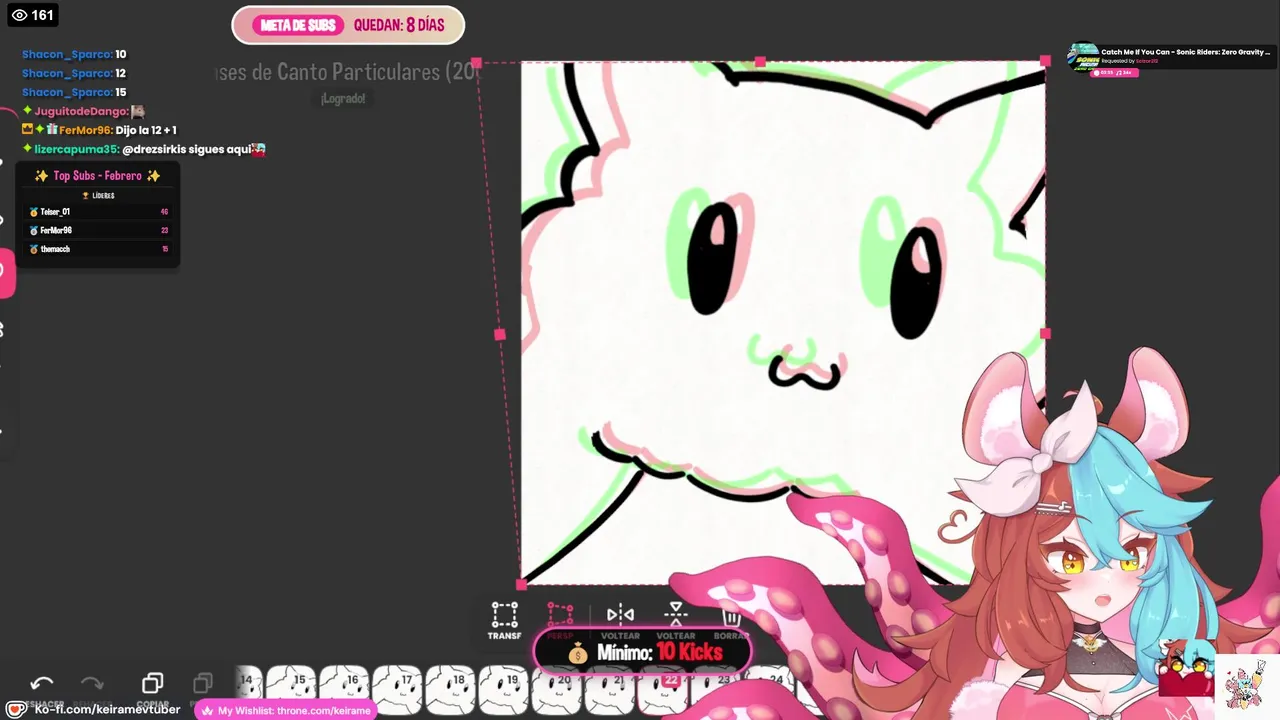Click the JuguitodeDango username in chat
The height and width of the screenshot is (720, 1280).
point(80,111)
